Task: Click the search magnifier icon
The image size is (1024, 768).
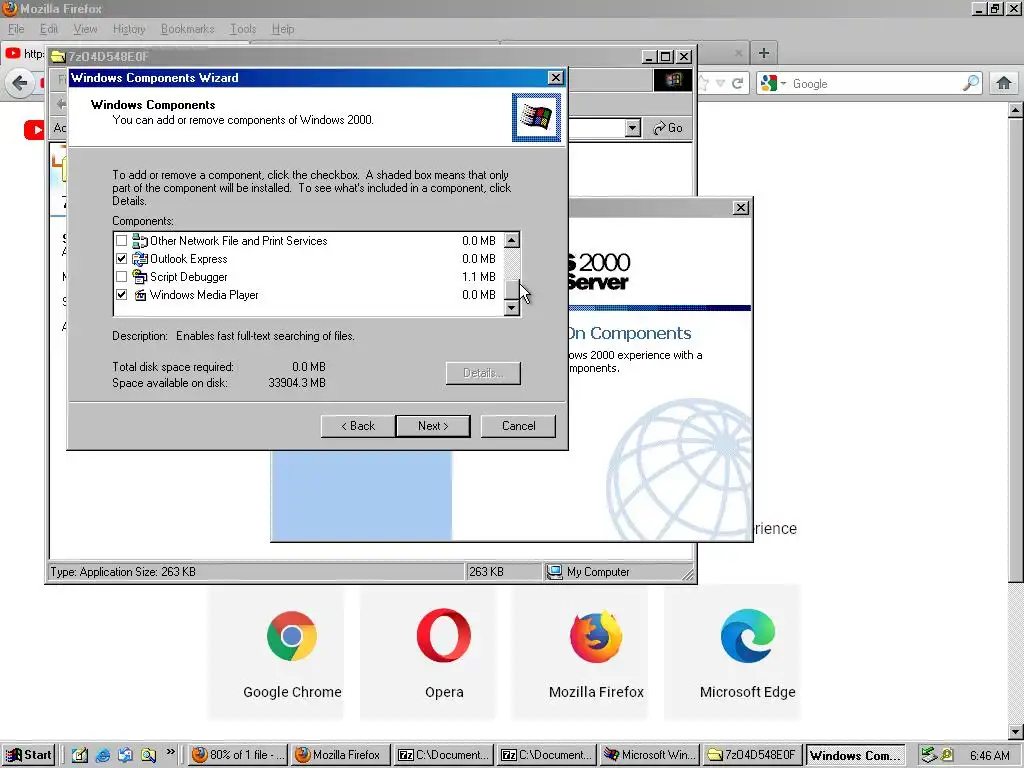Action: (971, 83)
